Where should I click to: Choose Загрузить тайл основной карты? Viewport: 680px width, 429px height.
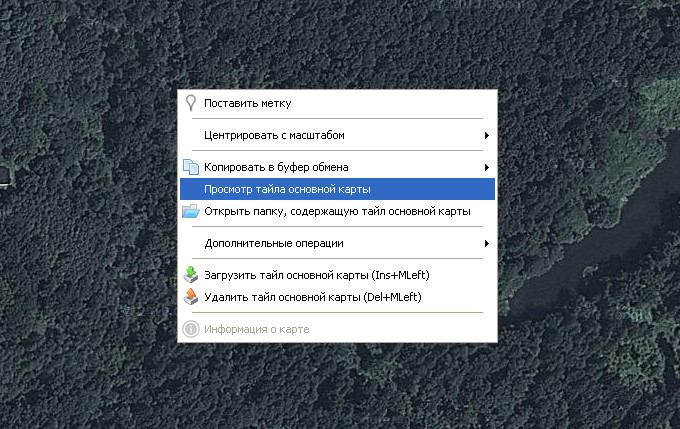point(317,275)
